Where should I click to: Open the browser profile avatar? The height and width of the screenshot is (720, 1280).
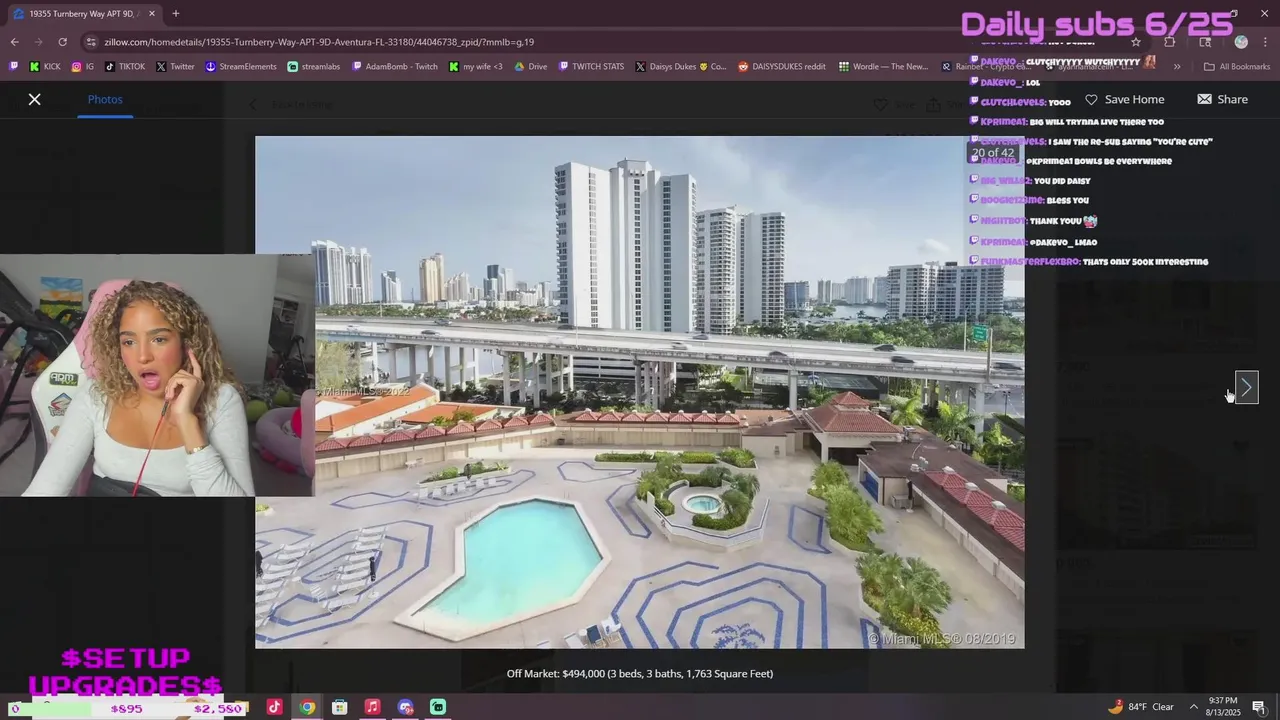coord(1241,42)
